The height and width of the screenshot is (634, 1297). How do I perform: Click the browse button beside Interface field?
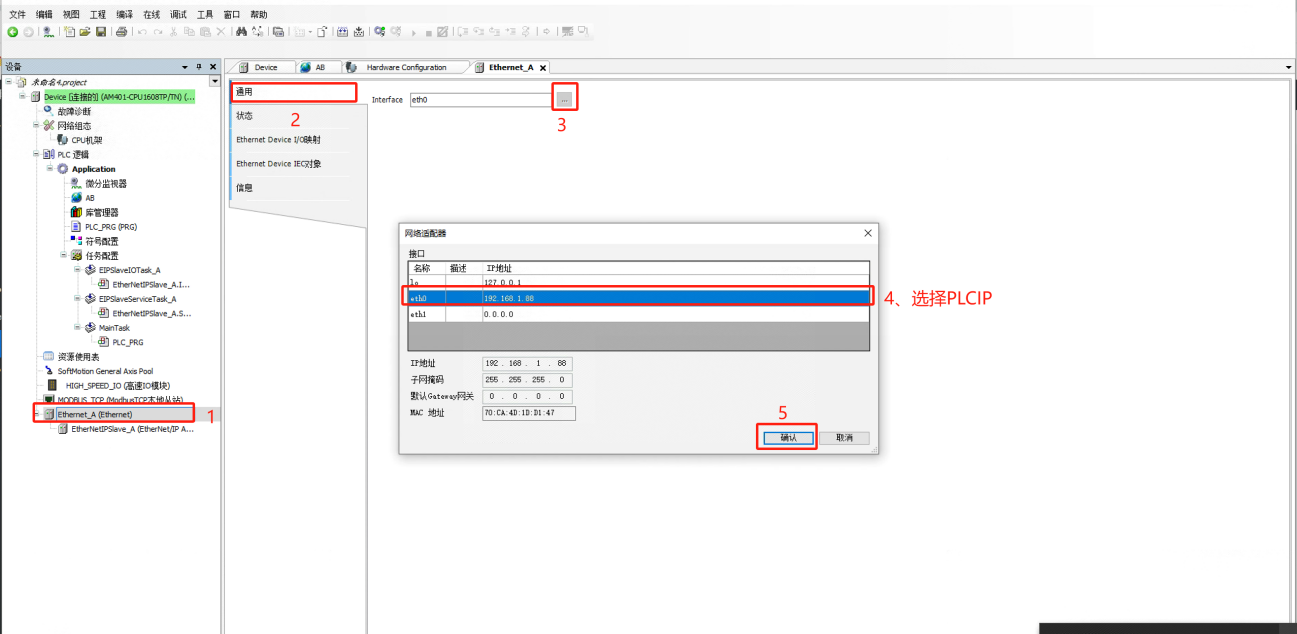(564, 100)
